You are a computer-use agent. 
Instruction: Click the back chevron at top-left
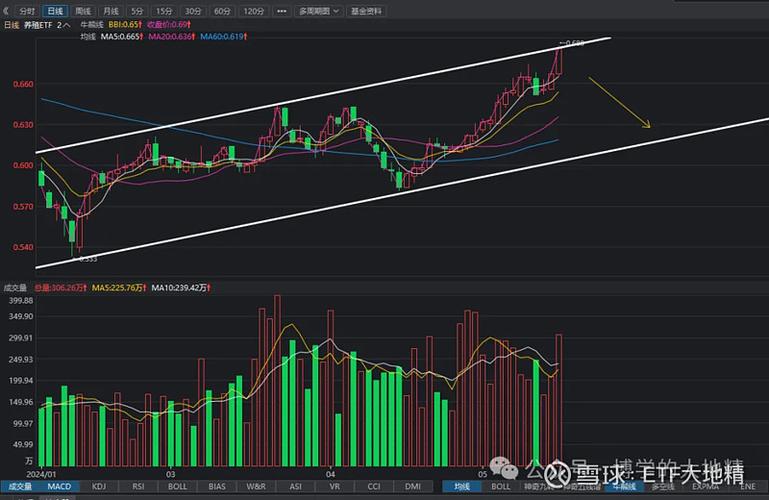[x=6, y=11]
